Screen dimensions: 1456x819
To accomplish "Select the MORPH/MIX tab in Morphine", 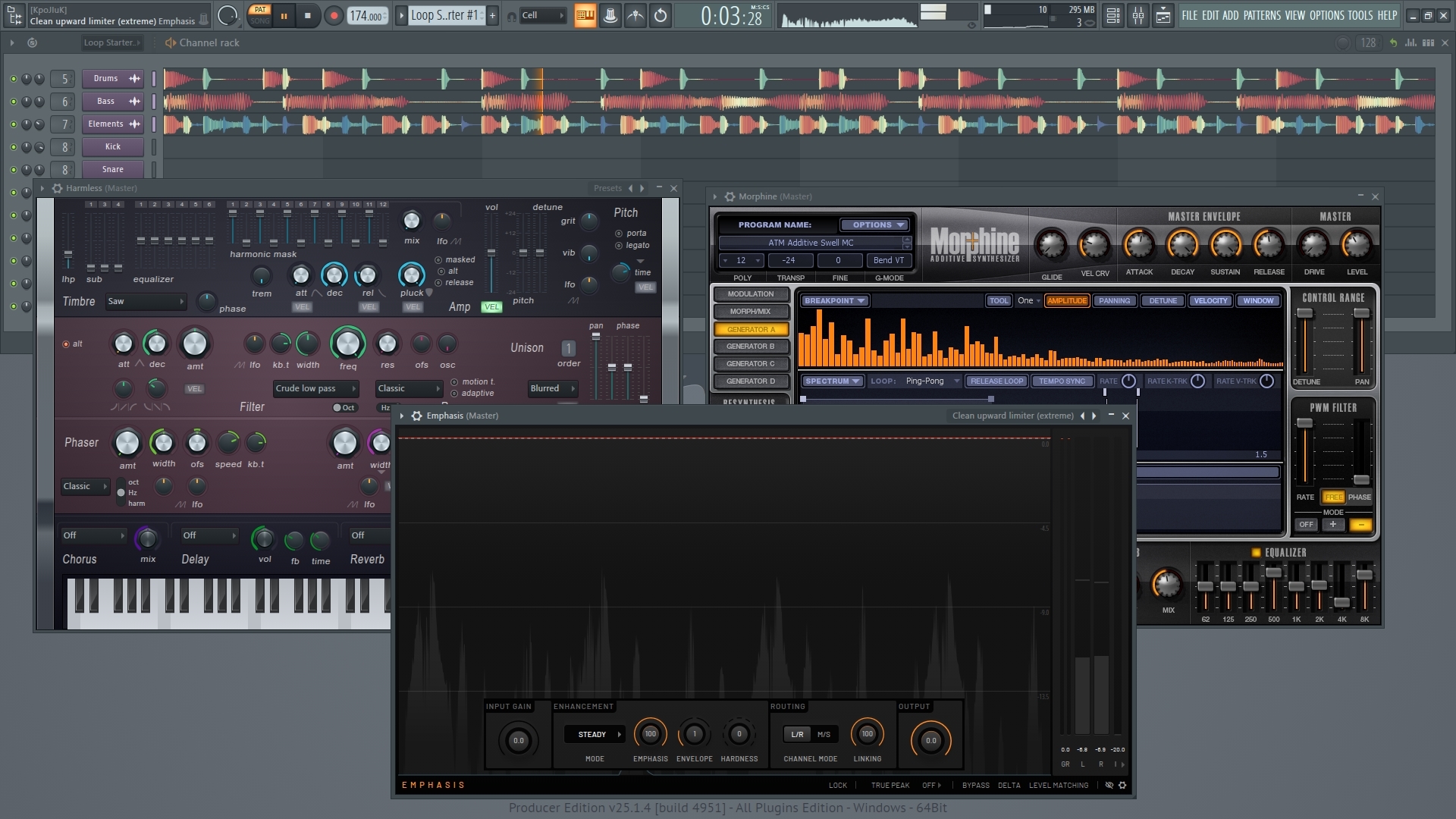I will point(751,312).
